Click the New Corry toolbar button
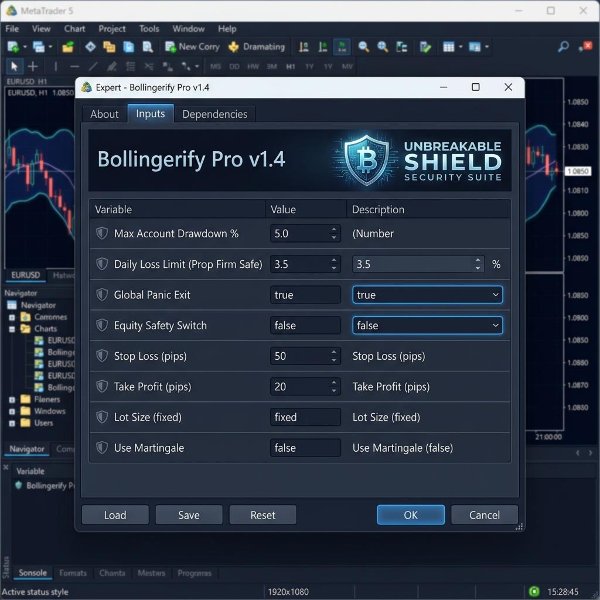Viewport: 600px width, 600px height. [192, 47]
